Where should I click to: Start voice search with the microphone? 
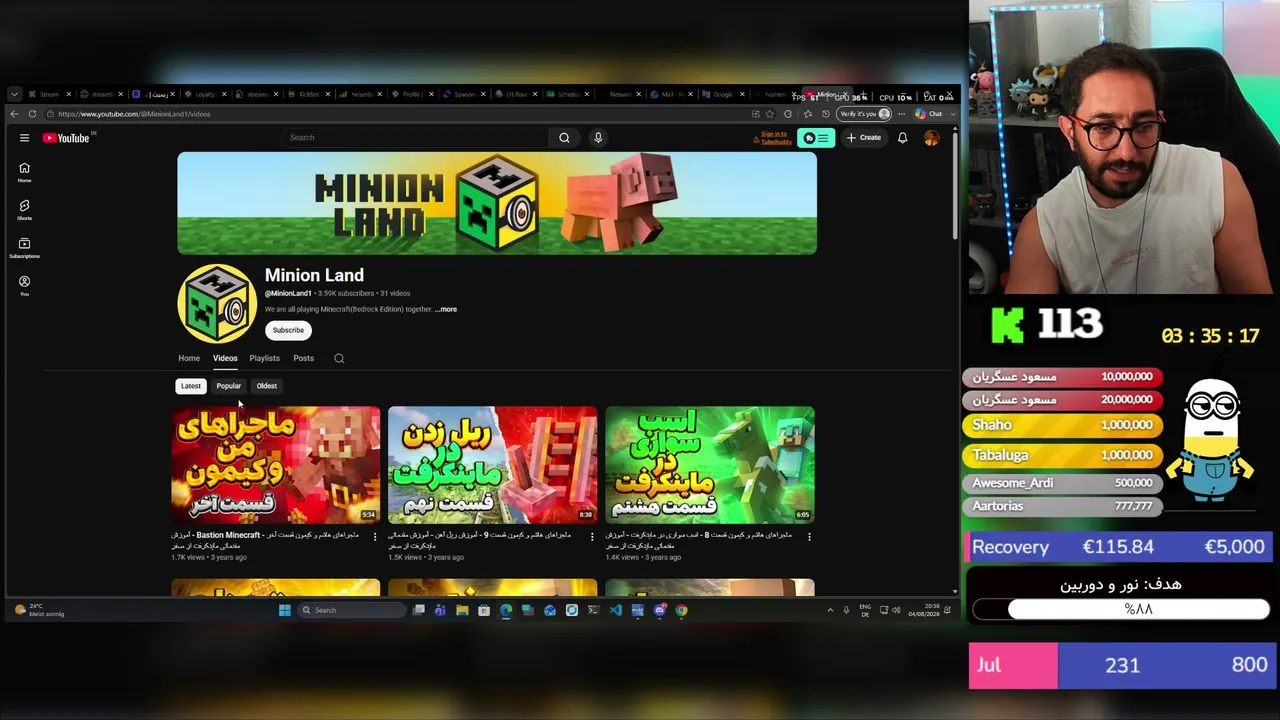click(x=598, y=138)
